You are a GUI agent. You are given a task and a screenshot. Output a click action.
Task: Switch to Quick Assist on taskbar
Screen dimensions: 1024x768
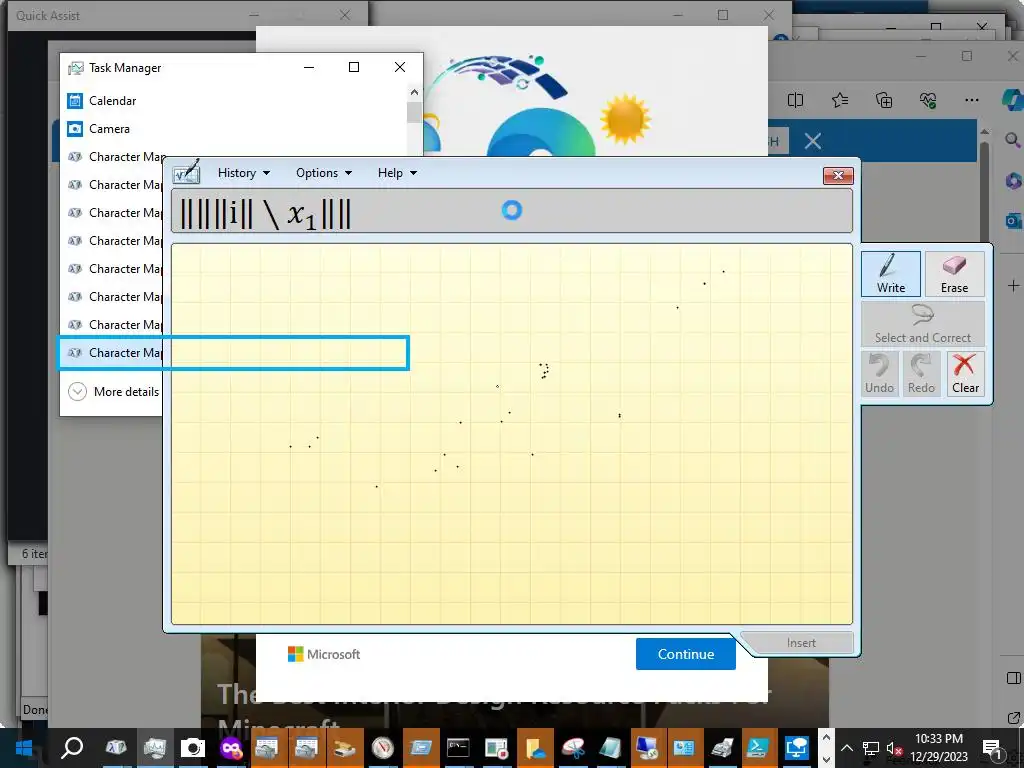[x=797, y=748]
